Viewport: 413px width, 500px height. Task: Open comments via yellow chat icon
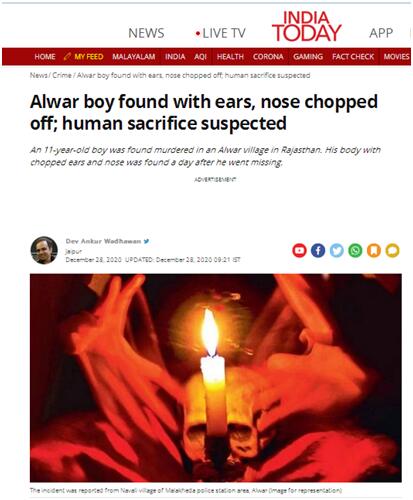[x=393, y=251]
